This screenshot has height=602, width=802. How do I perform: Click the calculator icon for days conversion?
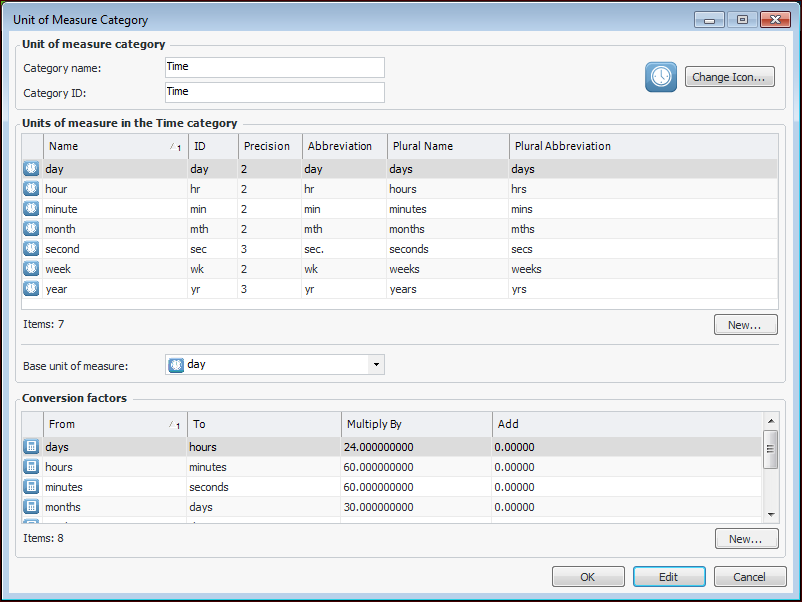[31, 447]
